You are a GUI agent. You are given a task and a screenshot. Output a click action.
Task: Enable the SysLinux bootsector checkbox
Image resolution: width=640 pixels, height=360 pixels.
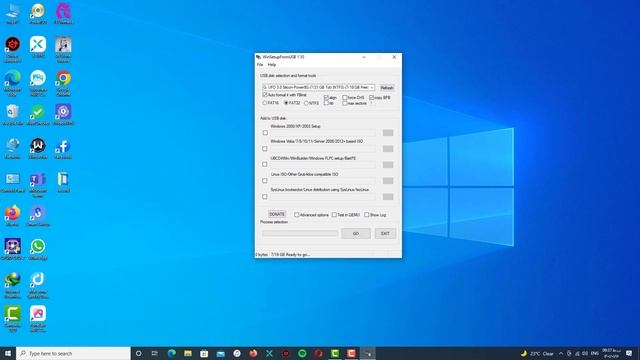[x=265, y=197]
